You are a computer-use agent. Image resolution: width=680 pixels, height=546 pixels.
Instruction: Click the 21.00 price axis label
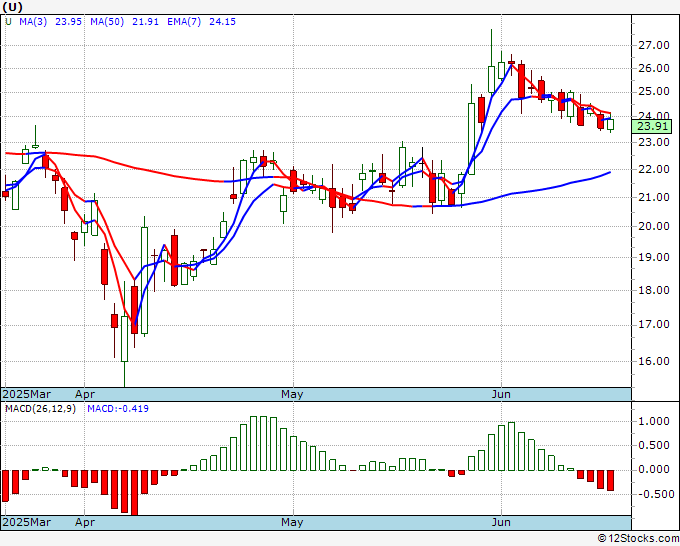click(653, 197)
